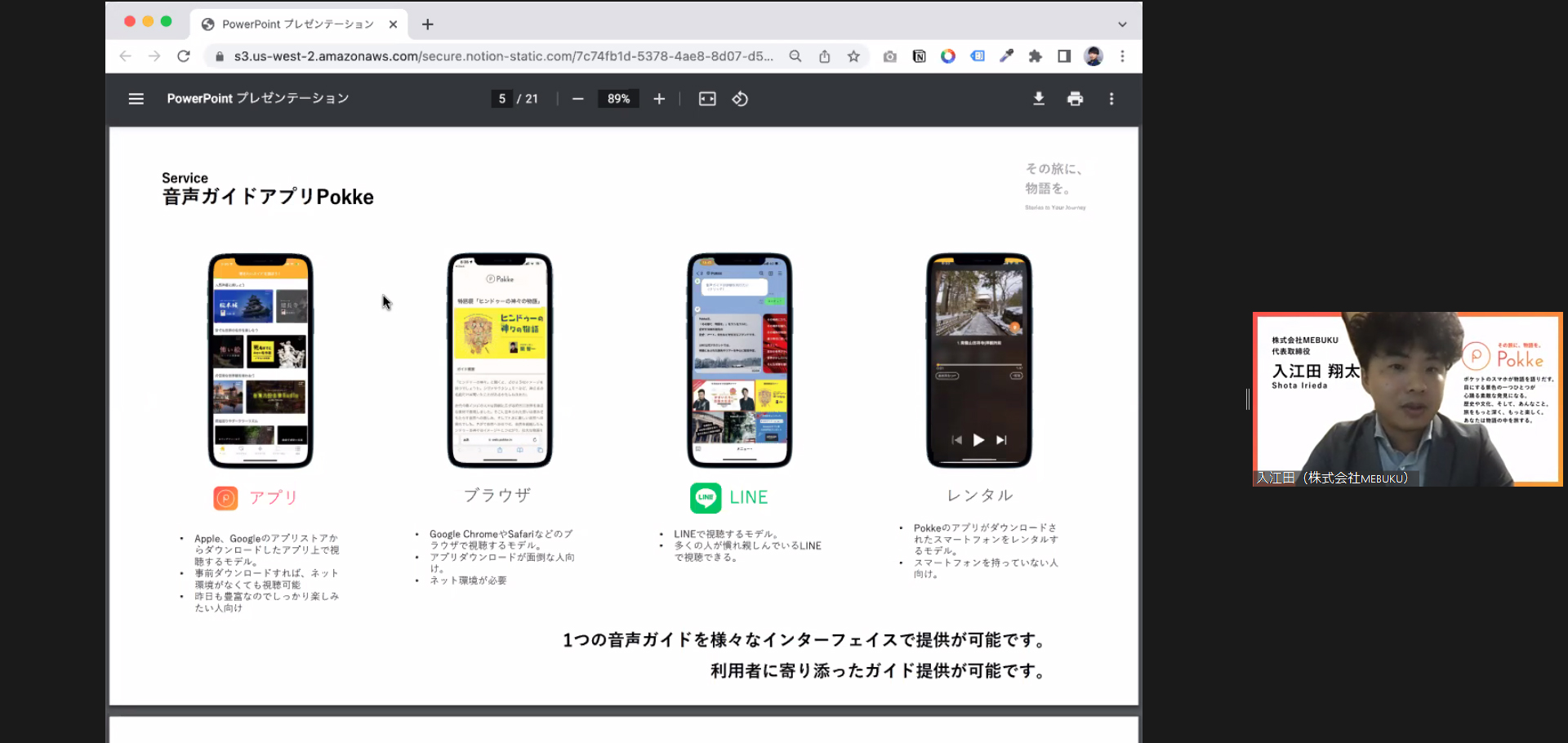The width and height of the screenshot is (1568, 743).
Task: Print the PDF document
Action: click(1076, 99)
